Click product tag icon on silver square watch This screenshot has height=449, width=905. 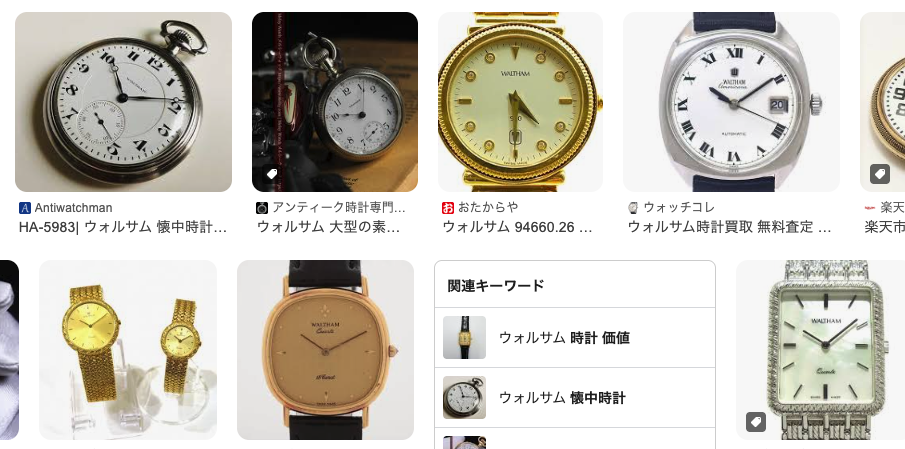pos(756,422)
